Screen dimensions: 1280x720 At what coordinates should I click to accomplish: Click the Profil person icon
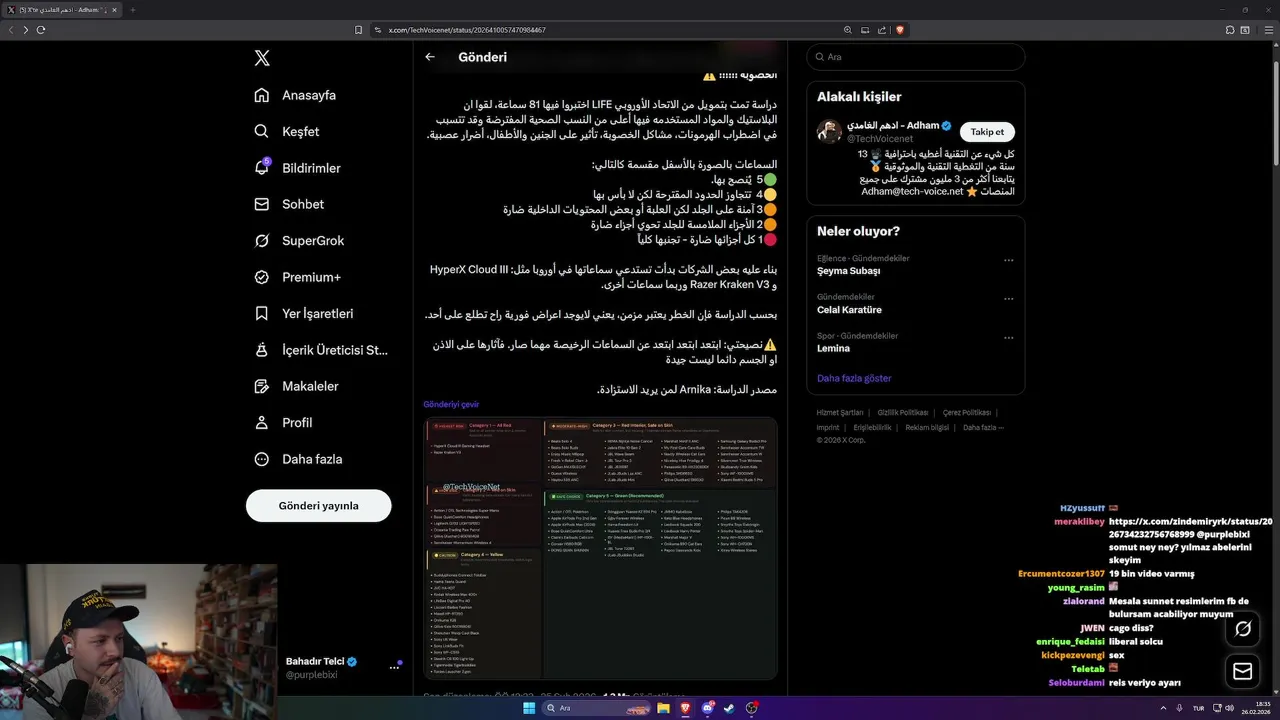click(x=262, y=423)
